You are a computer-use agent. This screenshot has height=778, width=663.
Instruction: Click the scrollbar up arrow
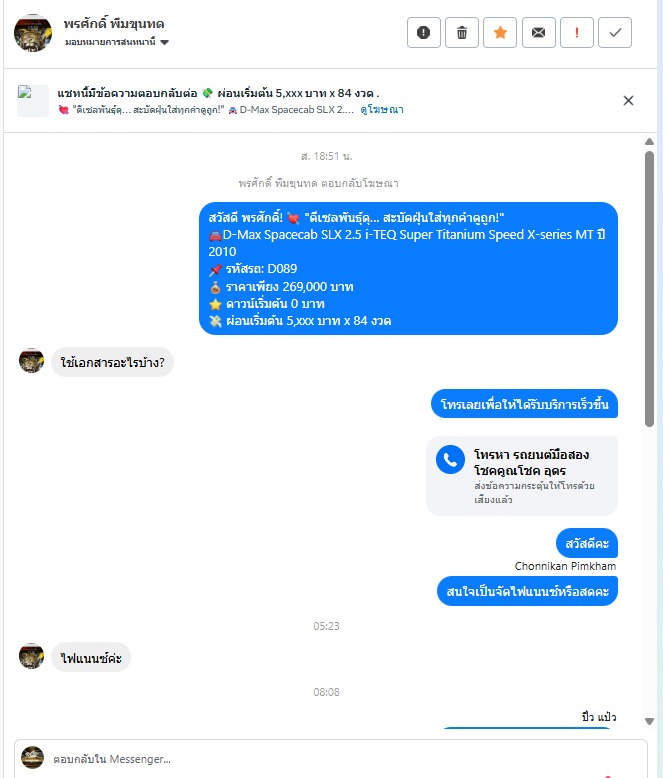(x=649, y=141)
